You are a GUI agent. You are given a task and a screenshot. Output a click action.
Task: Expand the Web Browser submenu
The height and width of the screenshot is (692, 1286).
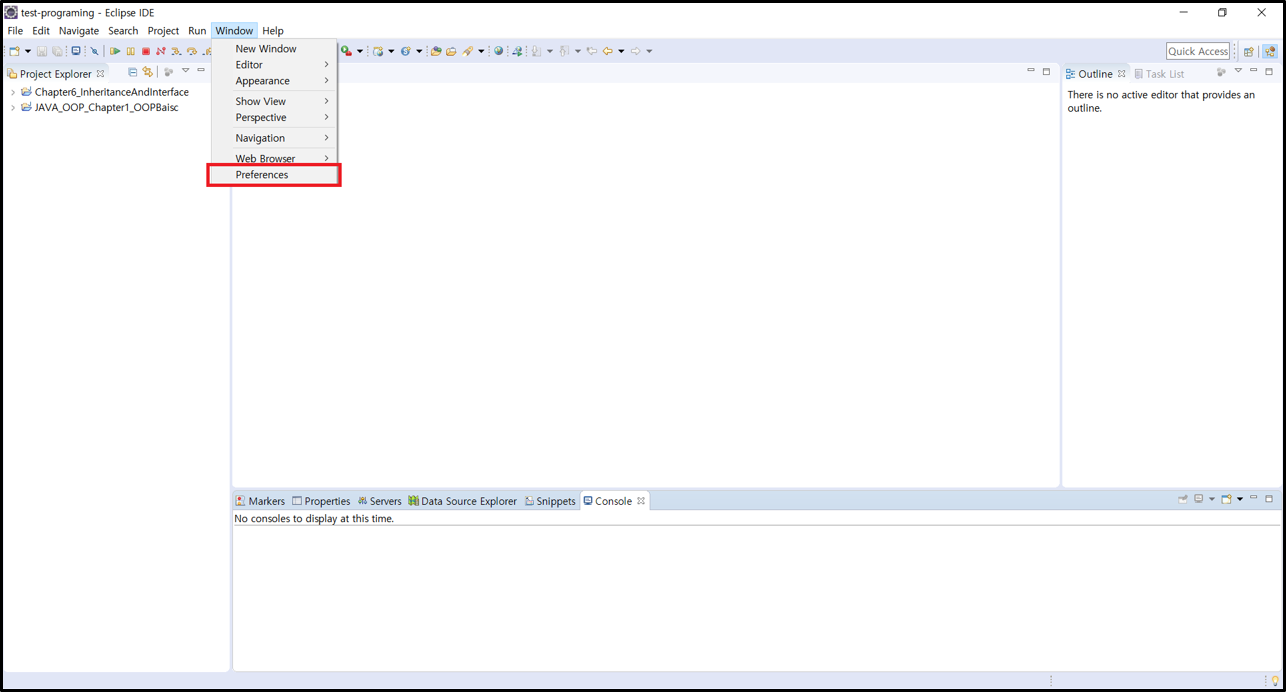coord(274,158)
